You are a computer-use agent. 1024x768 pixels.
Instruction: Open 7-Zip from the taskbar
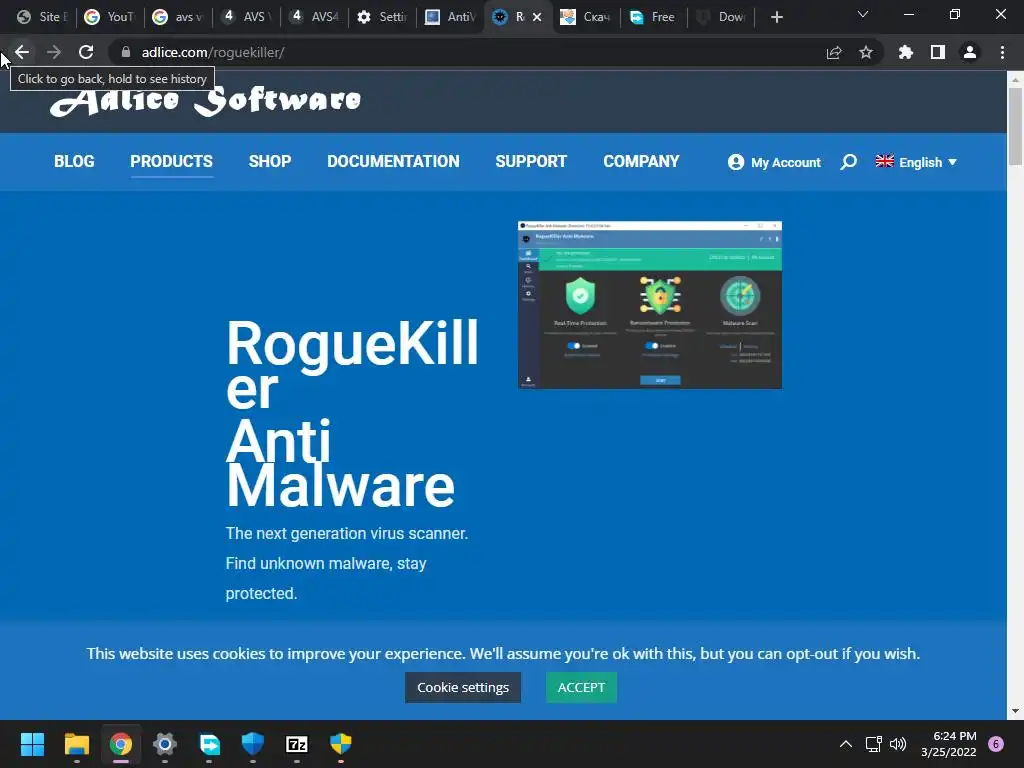[x=296, y=744]
